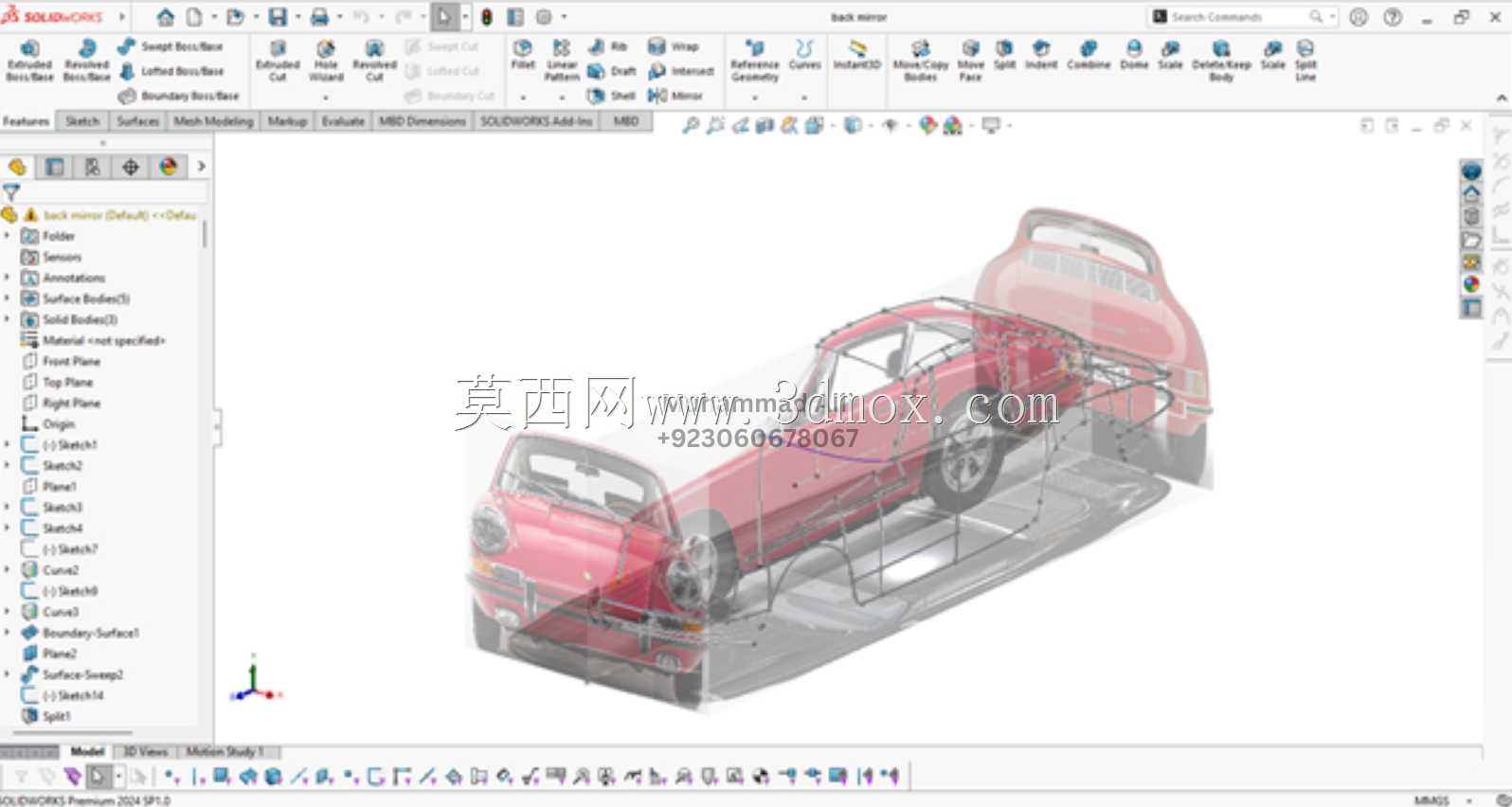Switch to the Motion Study 1 tab
The image size is (1512, 807).
pyautogui.click(x=225, y=751)
